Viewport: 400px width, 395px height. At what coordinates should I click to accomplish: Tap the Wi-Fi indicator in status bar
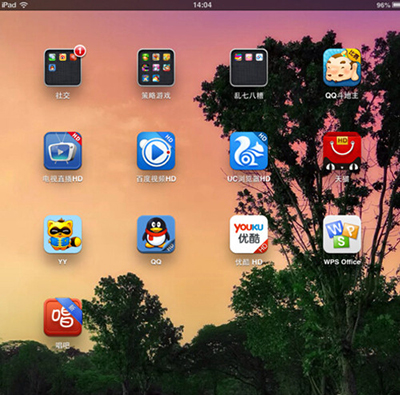click(23, 5)
